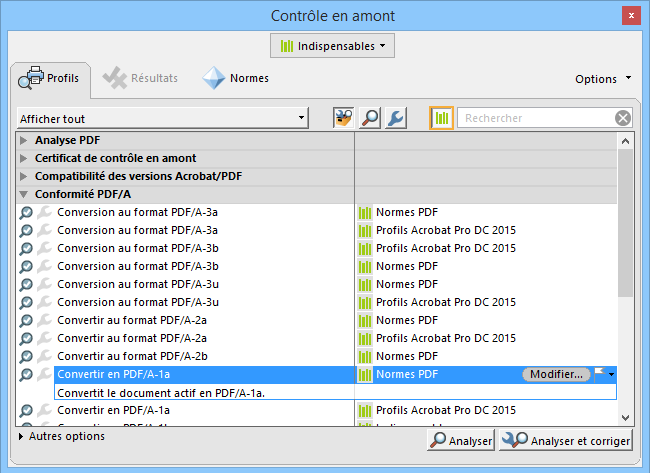Click in the Rechercher search field
This screenshot has width=650, height=473.
click(535, 118)
